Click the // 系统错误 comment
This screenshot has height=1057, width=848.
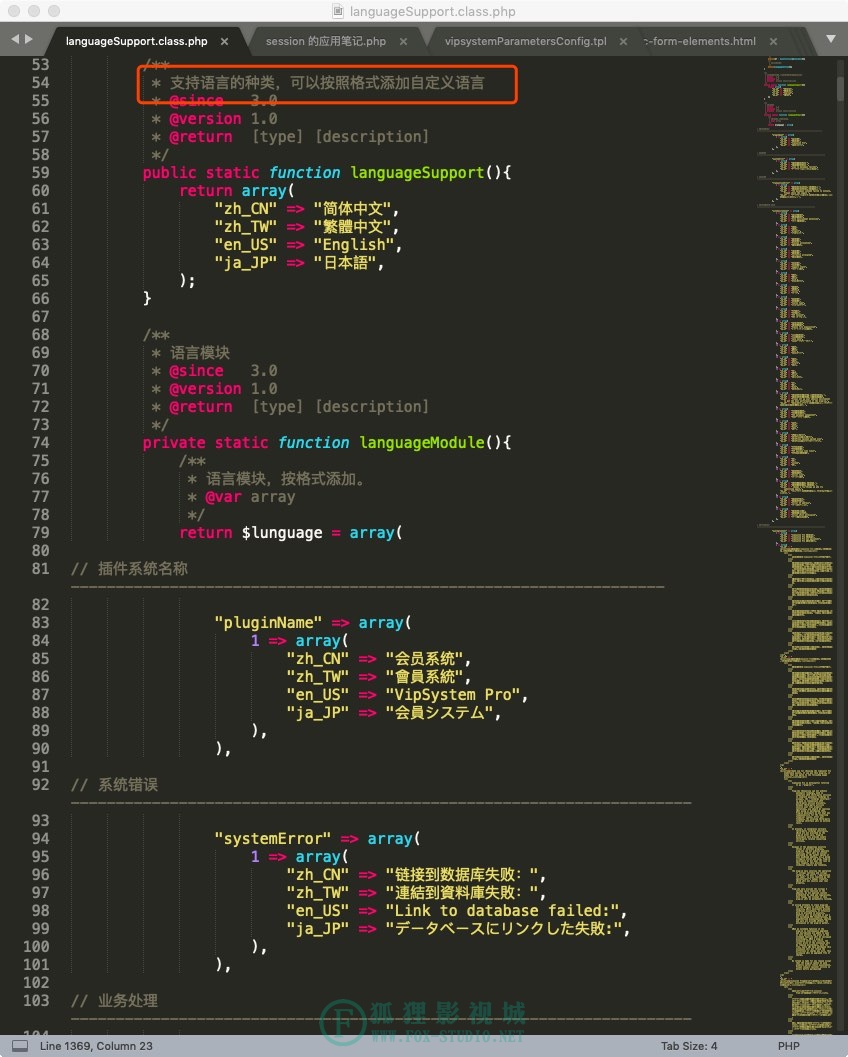115,785
